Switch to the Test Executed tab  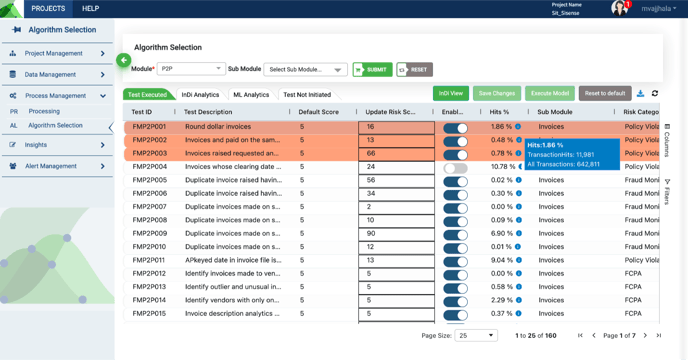point(147,94)
